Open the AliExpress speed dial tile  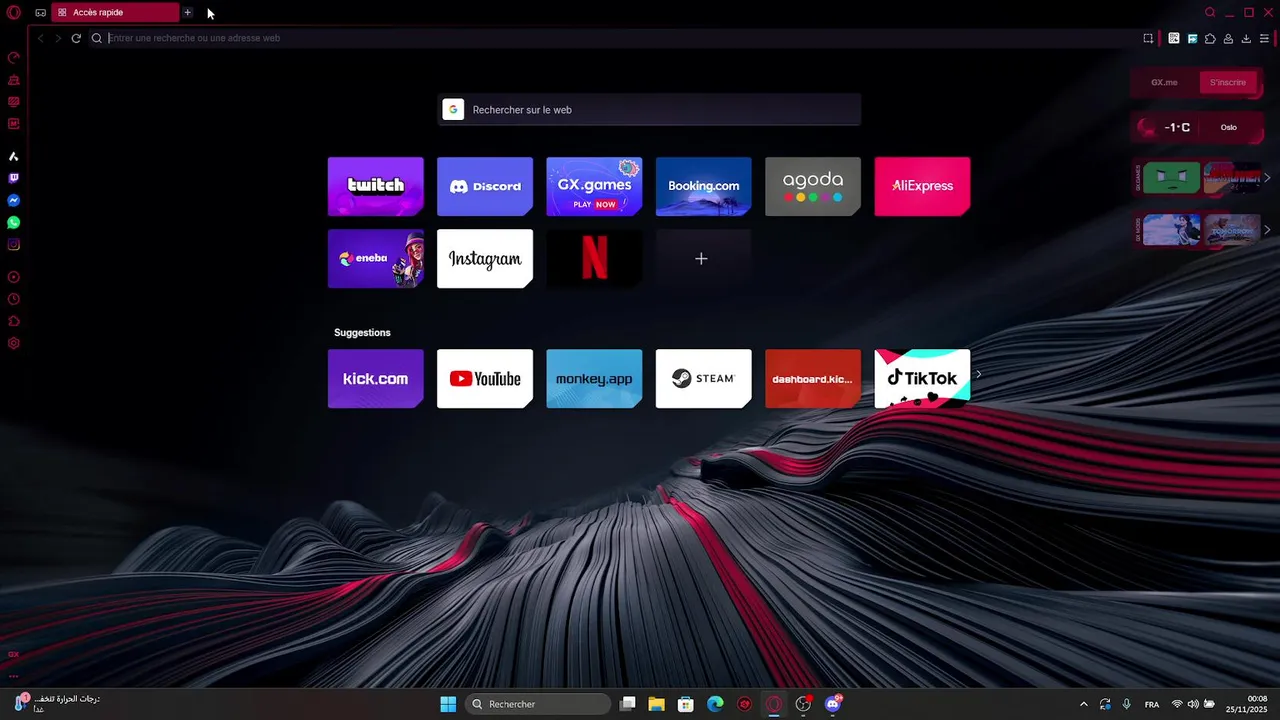pyautogui.click(x=922, y=186)
